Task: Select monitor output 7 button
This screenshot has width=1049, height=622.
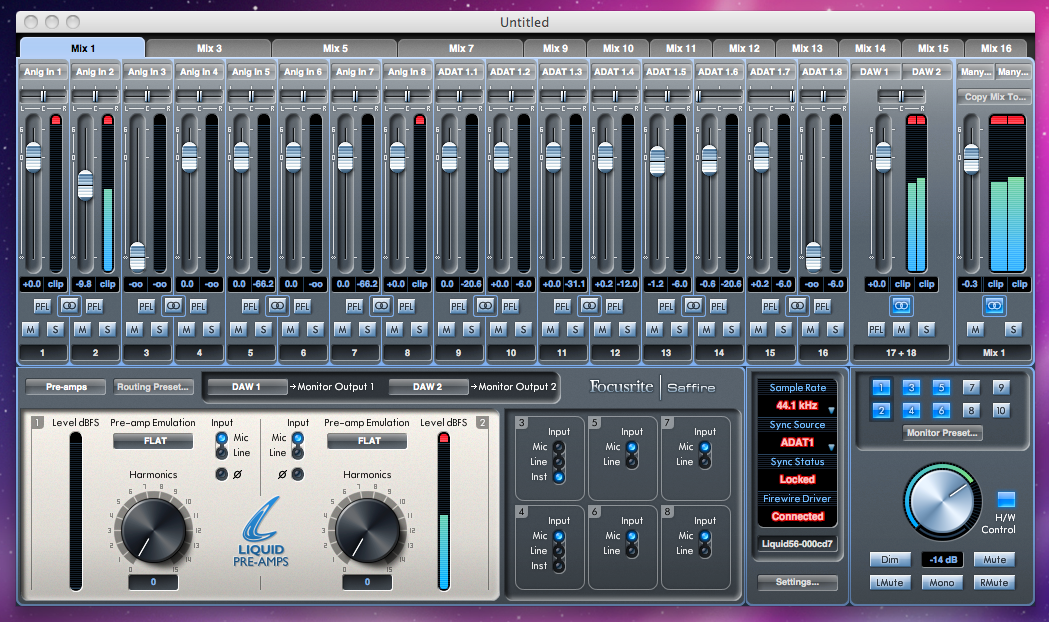Action: tap(971, 388)
